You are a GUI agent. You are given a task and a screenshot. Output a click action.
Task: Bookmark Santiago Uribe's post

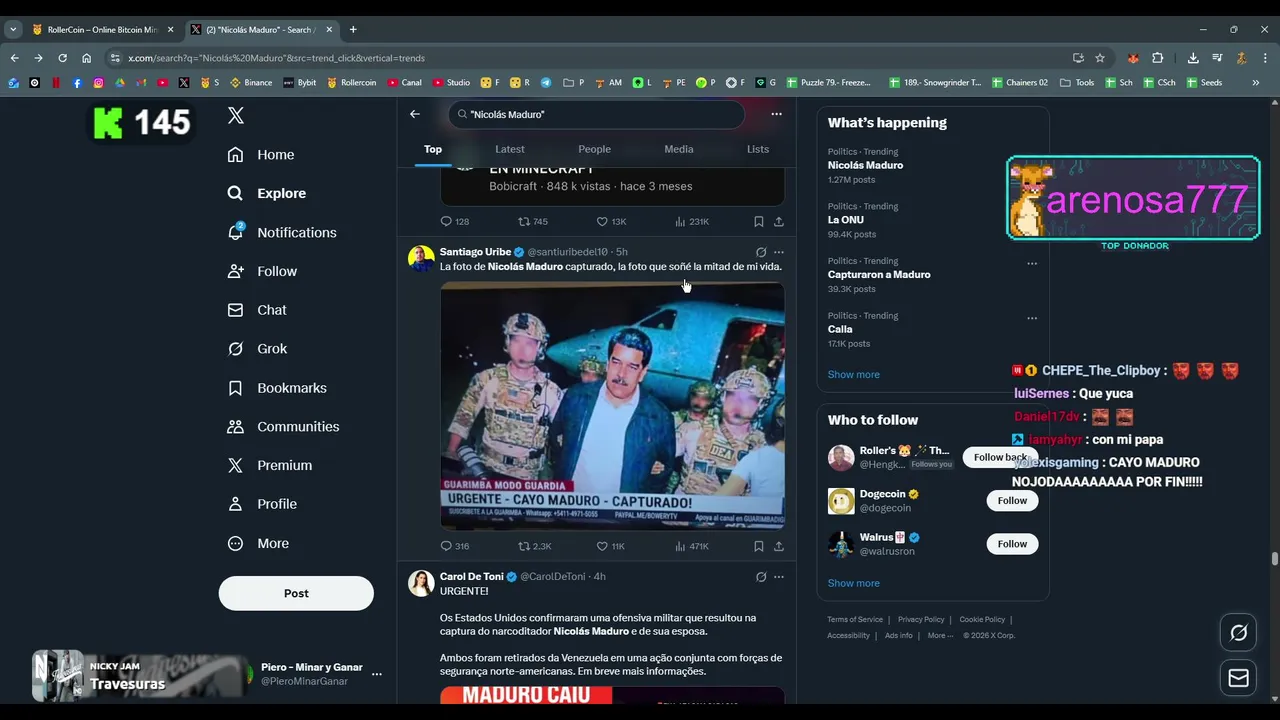click(759, 546)
